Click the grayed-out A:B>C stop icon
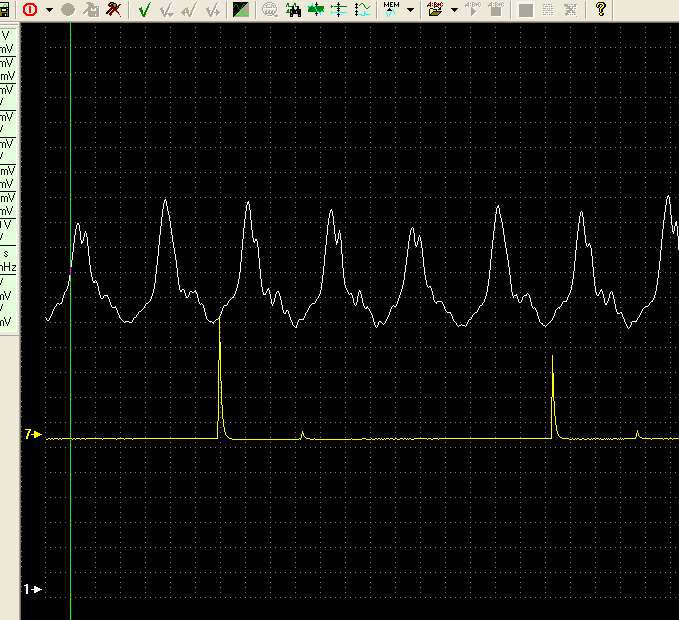Image resolution: width=679 pixels, height=620 pixels. tap(496, 9)
